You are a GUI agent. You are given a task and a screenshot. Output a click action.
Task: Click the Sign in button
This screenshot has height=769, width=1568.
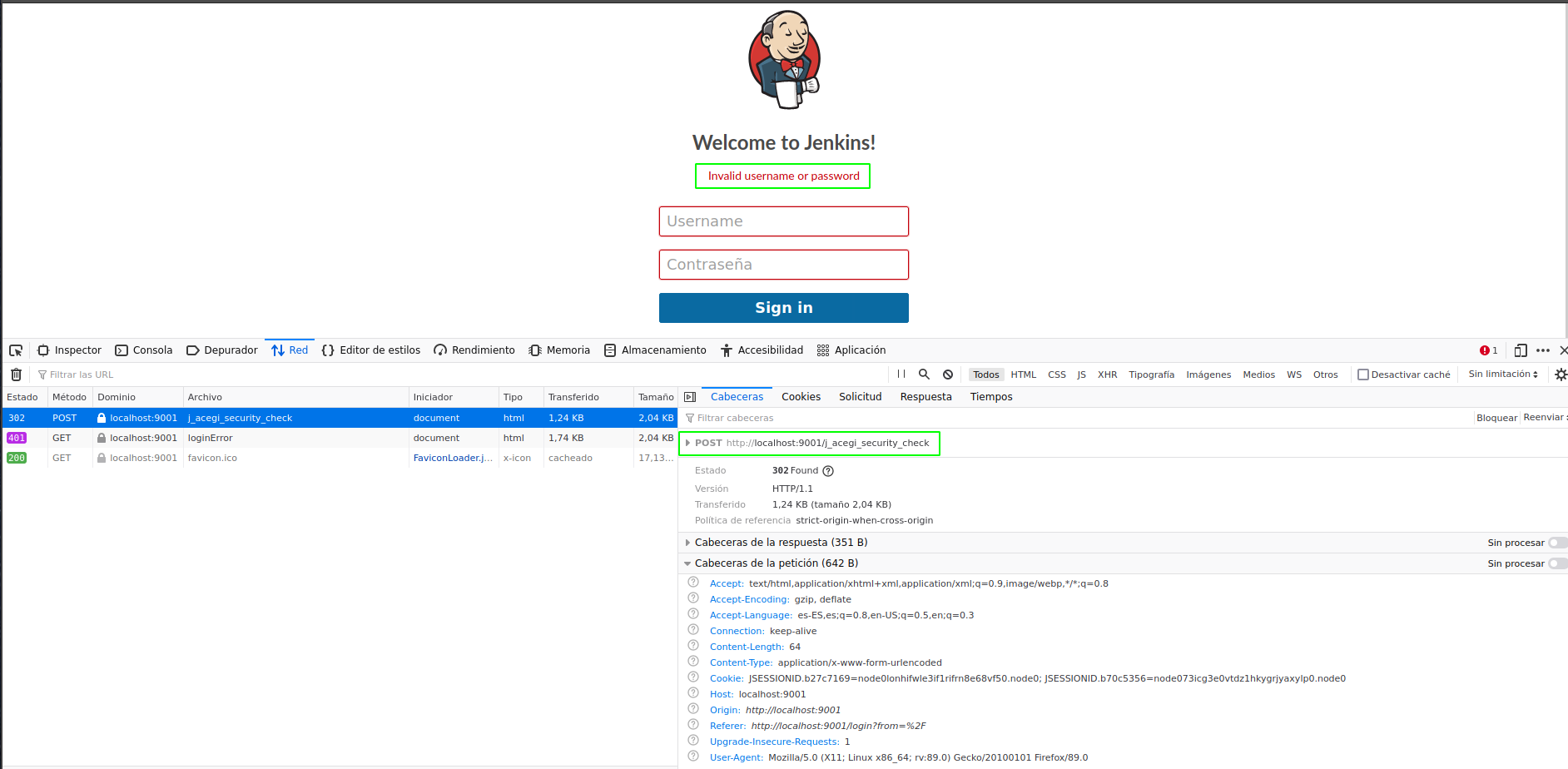click(x=784, y=308)
